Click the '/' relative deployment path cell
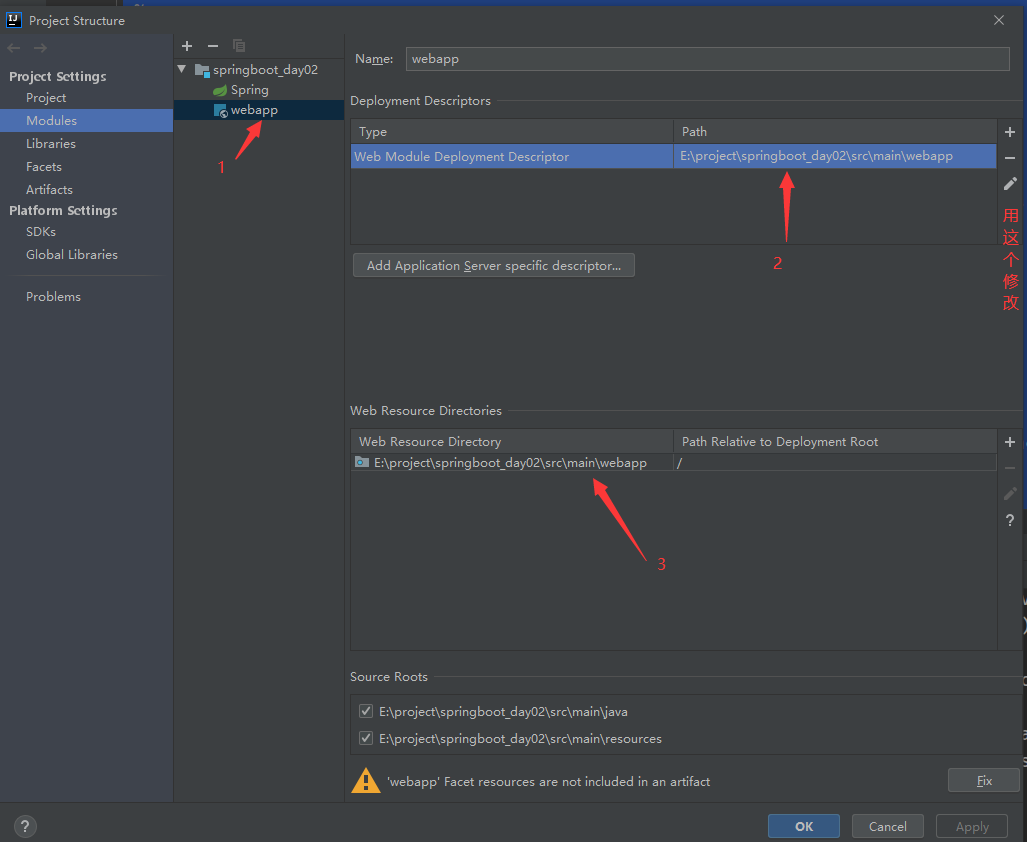Screen dimensions: 1027x842 pyautogui.click(x=835, y=462)
